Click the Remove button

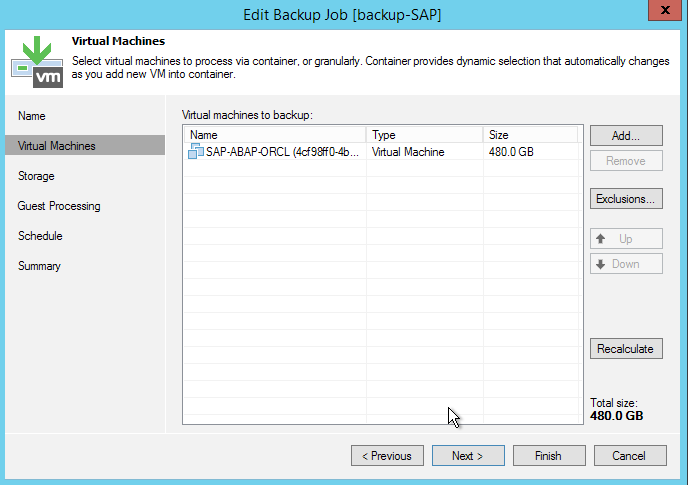coord(626,161)
